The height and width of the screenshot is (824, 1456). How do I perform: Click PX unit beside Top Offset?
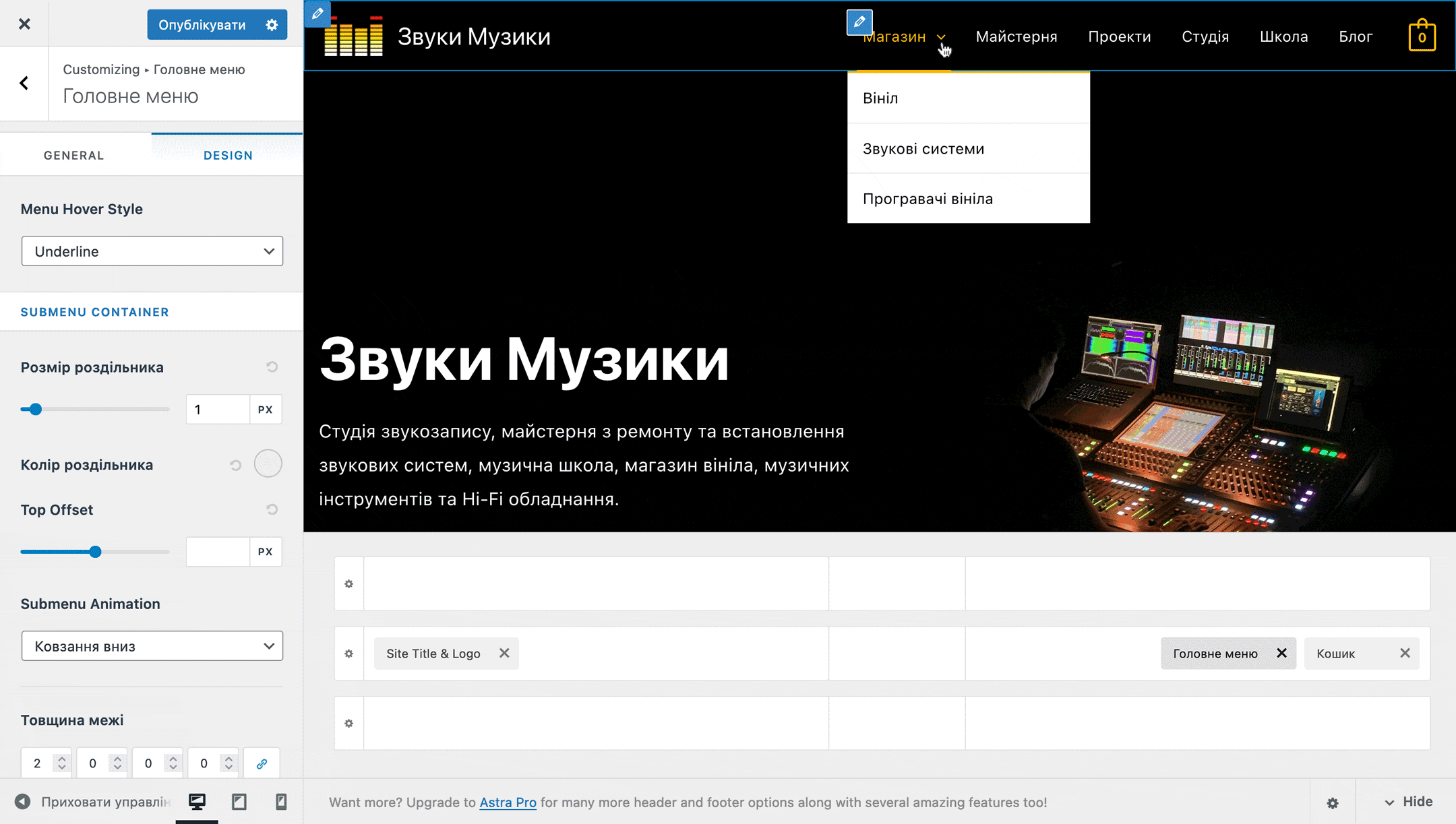[266, 552]
